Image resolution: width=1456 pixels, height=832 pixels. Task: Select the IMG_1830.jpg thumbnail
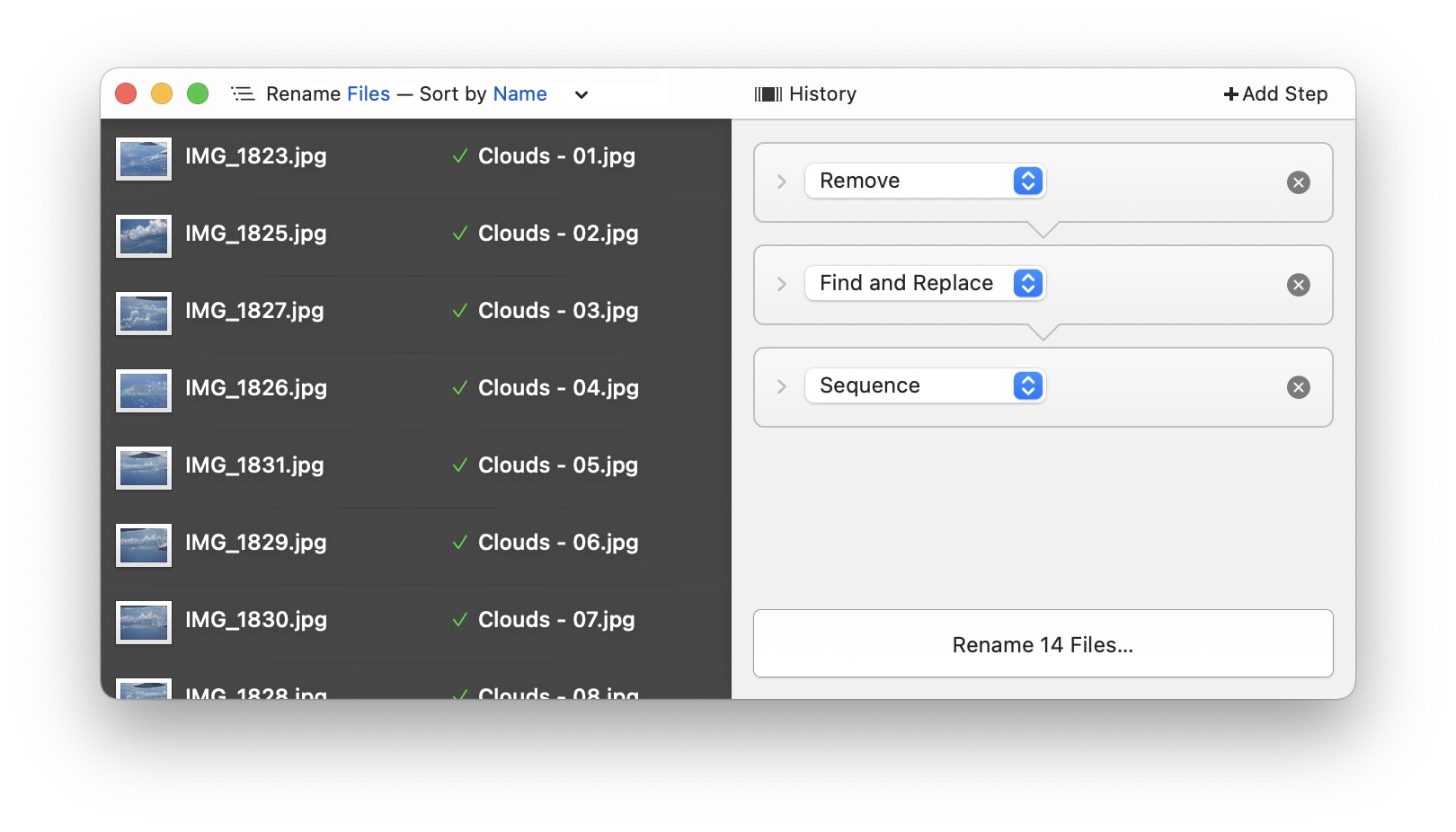(144, 623)
